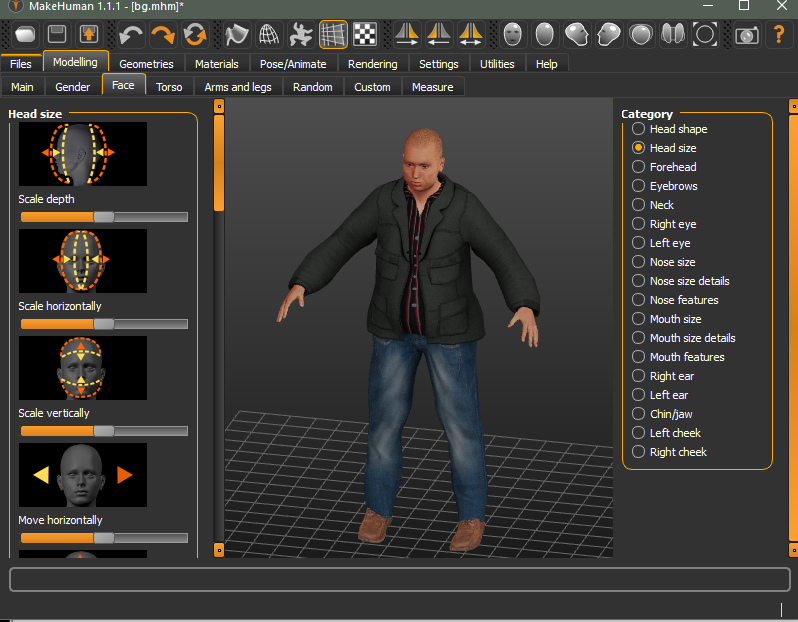Toggle the checkerboard background icon
This screenshot has width=798, height=622.
(365, 35)
